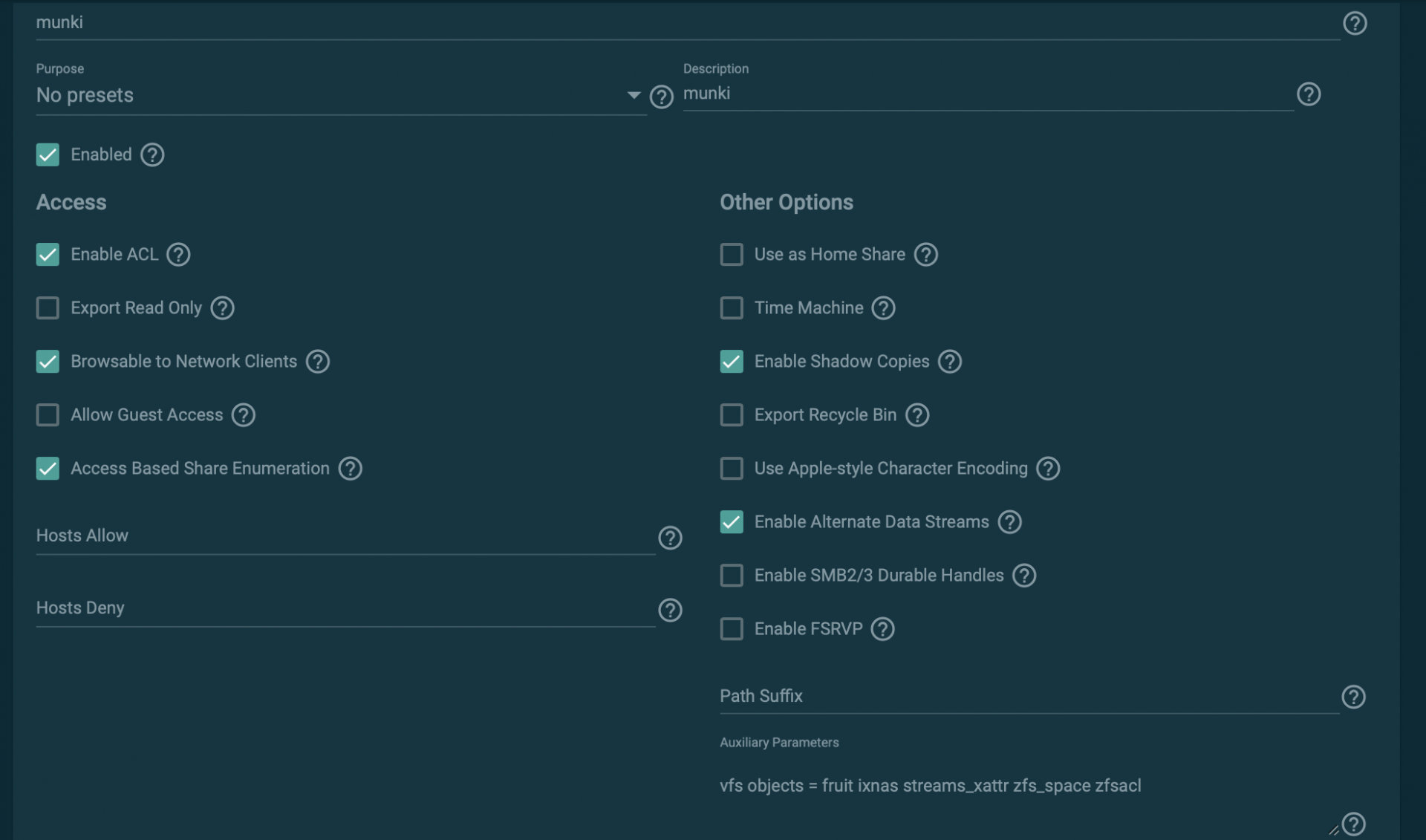
Task: Click into the Path Suffix field
Action: pos(1029,696)
